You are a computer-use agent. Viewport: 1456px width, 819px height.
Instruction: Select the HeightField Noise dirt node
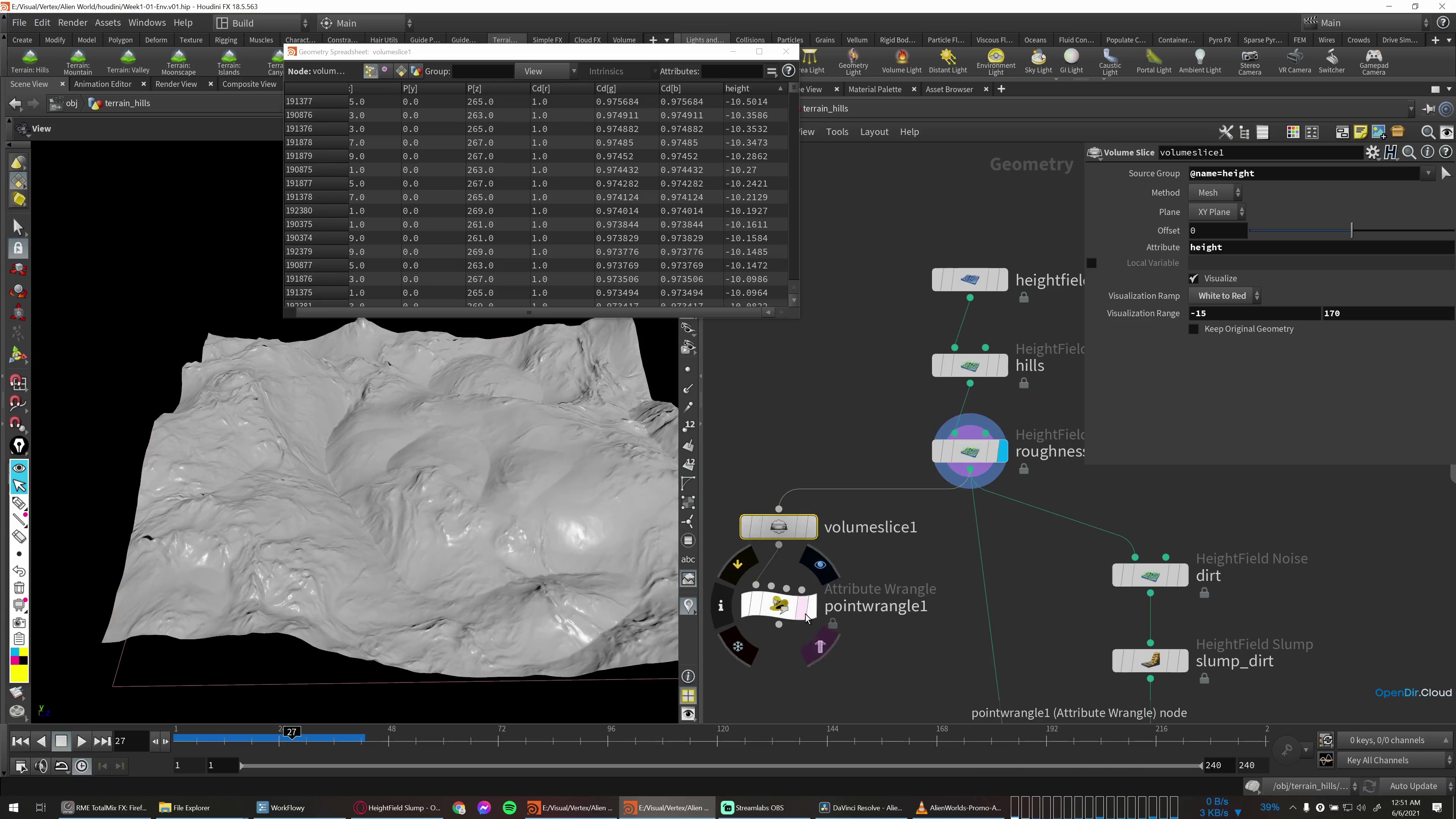(1150, 575)
